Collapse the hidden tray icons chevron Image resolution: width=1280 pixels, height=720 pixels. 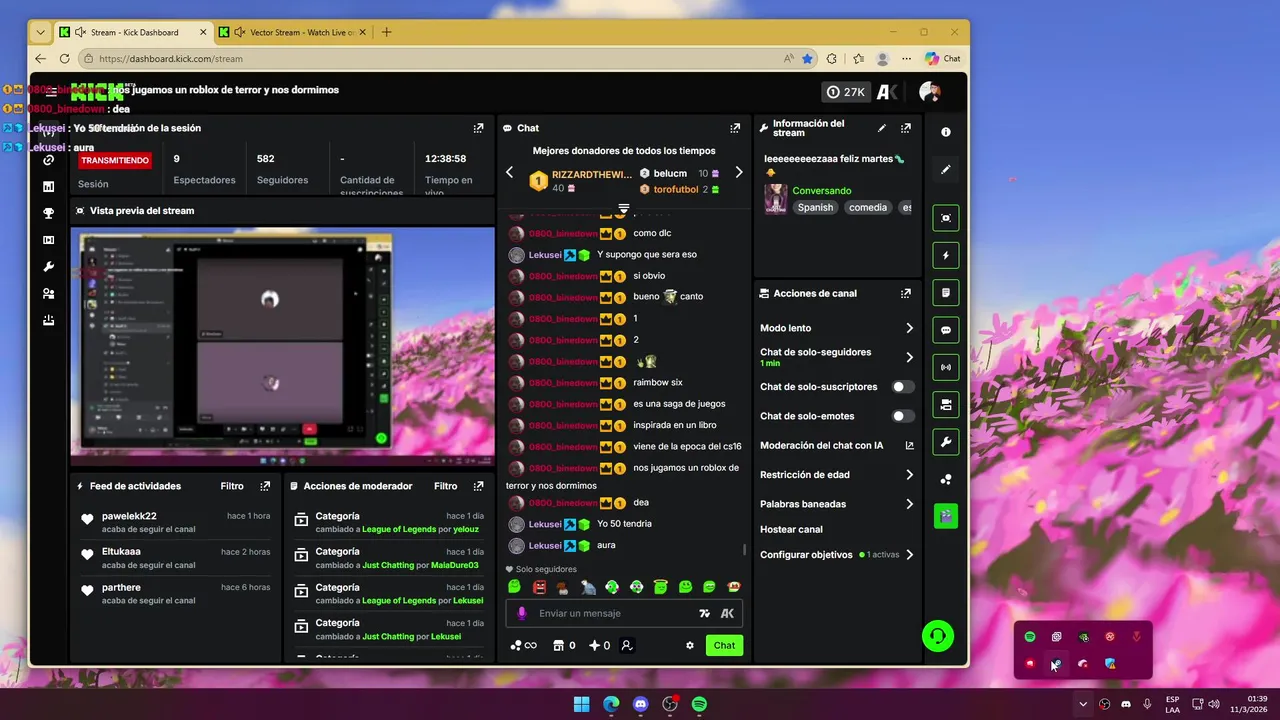pyautogui.click(x=1083, y=704)
